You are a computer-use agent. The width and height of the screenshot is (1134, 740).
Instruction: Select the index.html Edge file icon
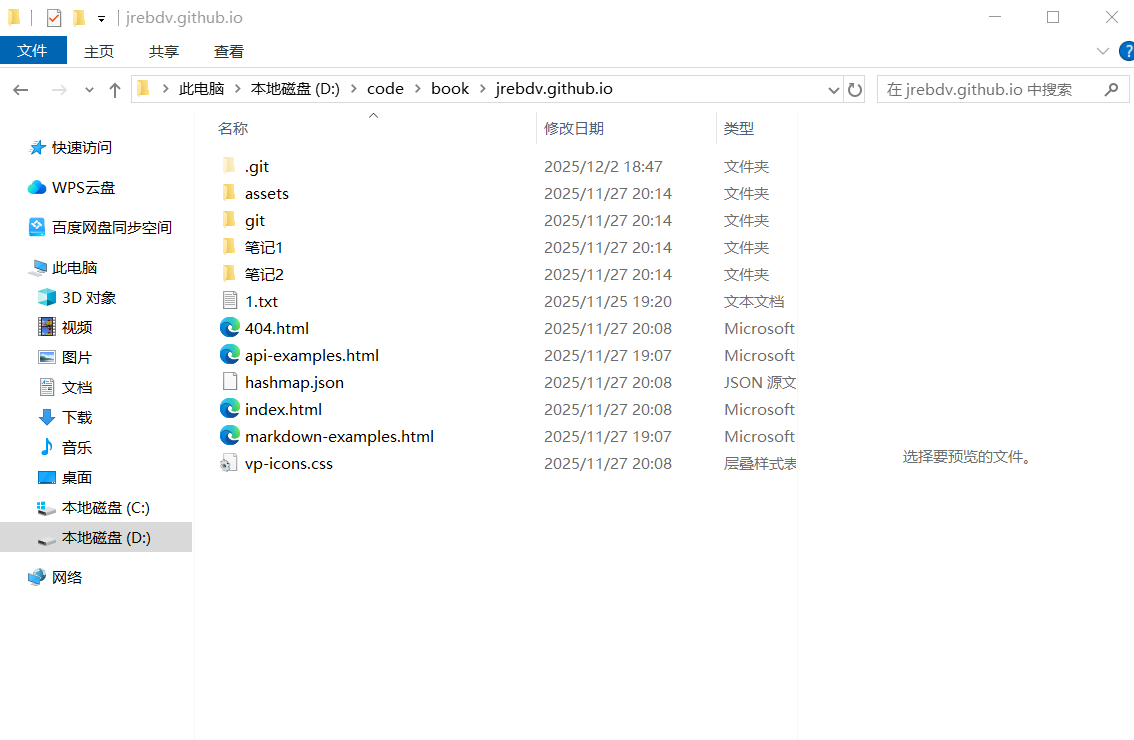(230, 409)
